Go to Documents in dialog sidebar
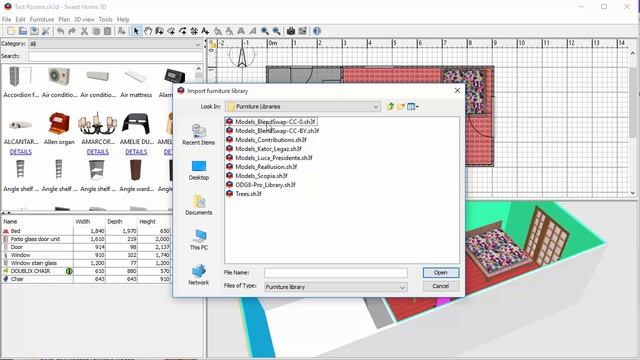This screenshot has width=640, height=360. pos(199,205)
